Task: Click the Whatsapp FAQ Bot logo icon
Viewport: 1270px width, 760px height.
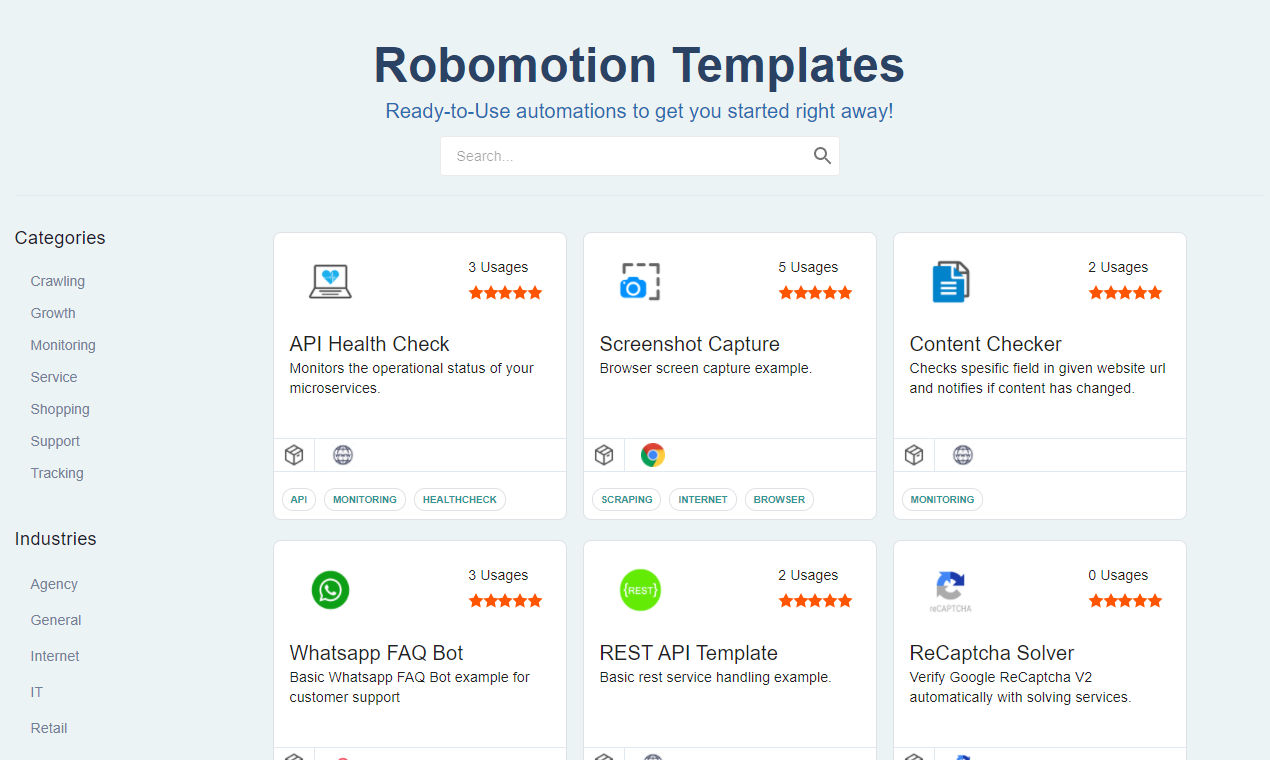Action: pyautogui.click(x=330, y=590)
